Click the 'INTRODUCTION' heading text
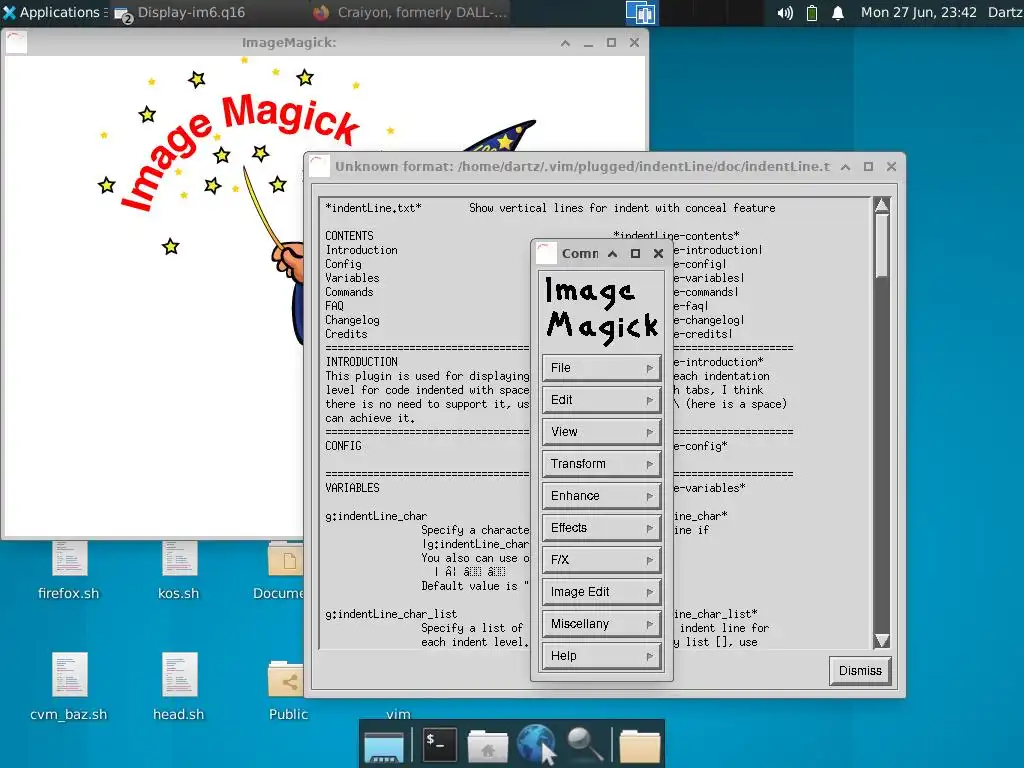The width and height of the screenshot is (1024, 768). pos(361,362)
